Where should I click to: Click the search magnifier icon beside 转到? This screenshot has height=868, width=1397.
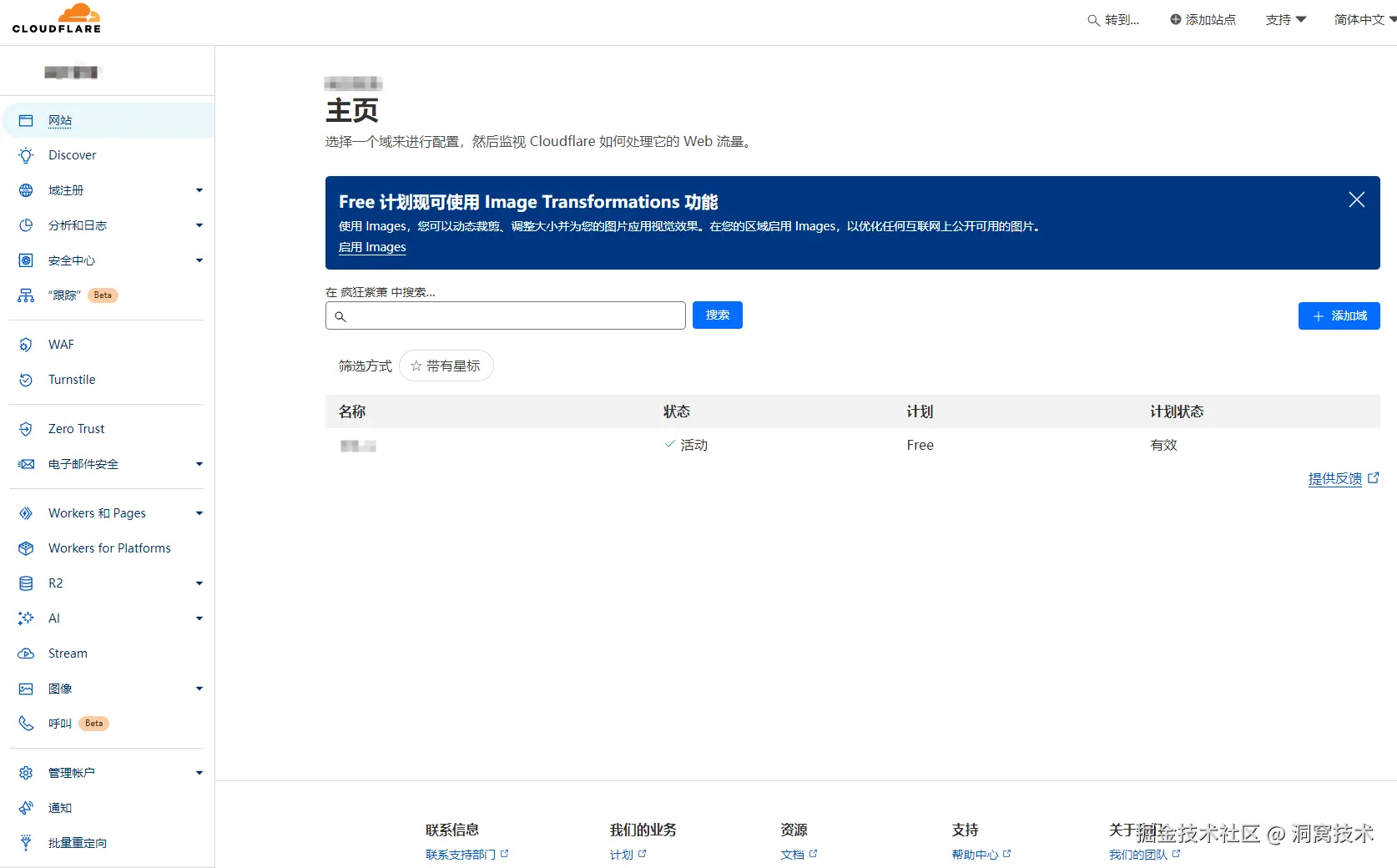tap(1093, 20)
